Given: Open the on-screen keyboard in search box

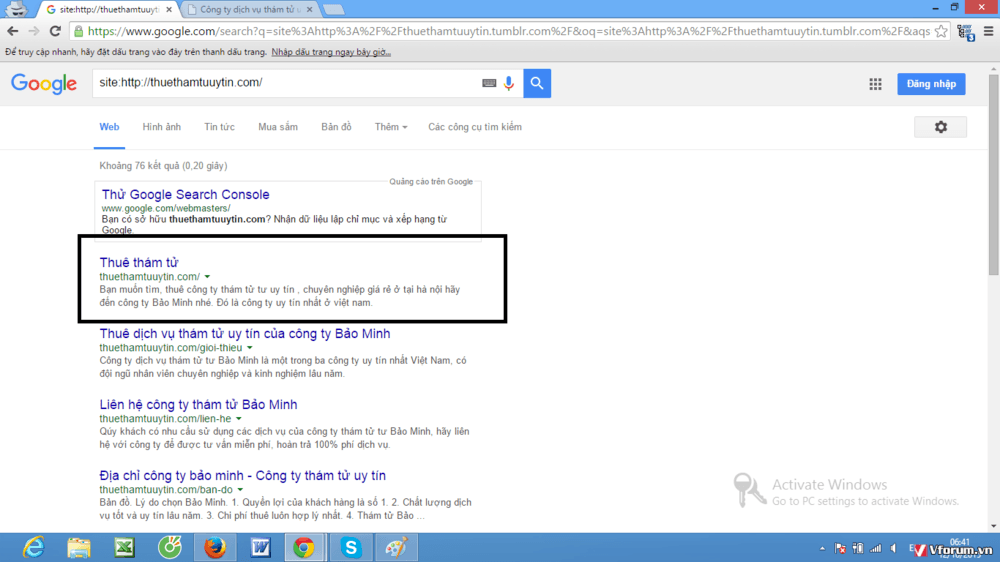Looking at the screenshot, I should coord(489,83).
